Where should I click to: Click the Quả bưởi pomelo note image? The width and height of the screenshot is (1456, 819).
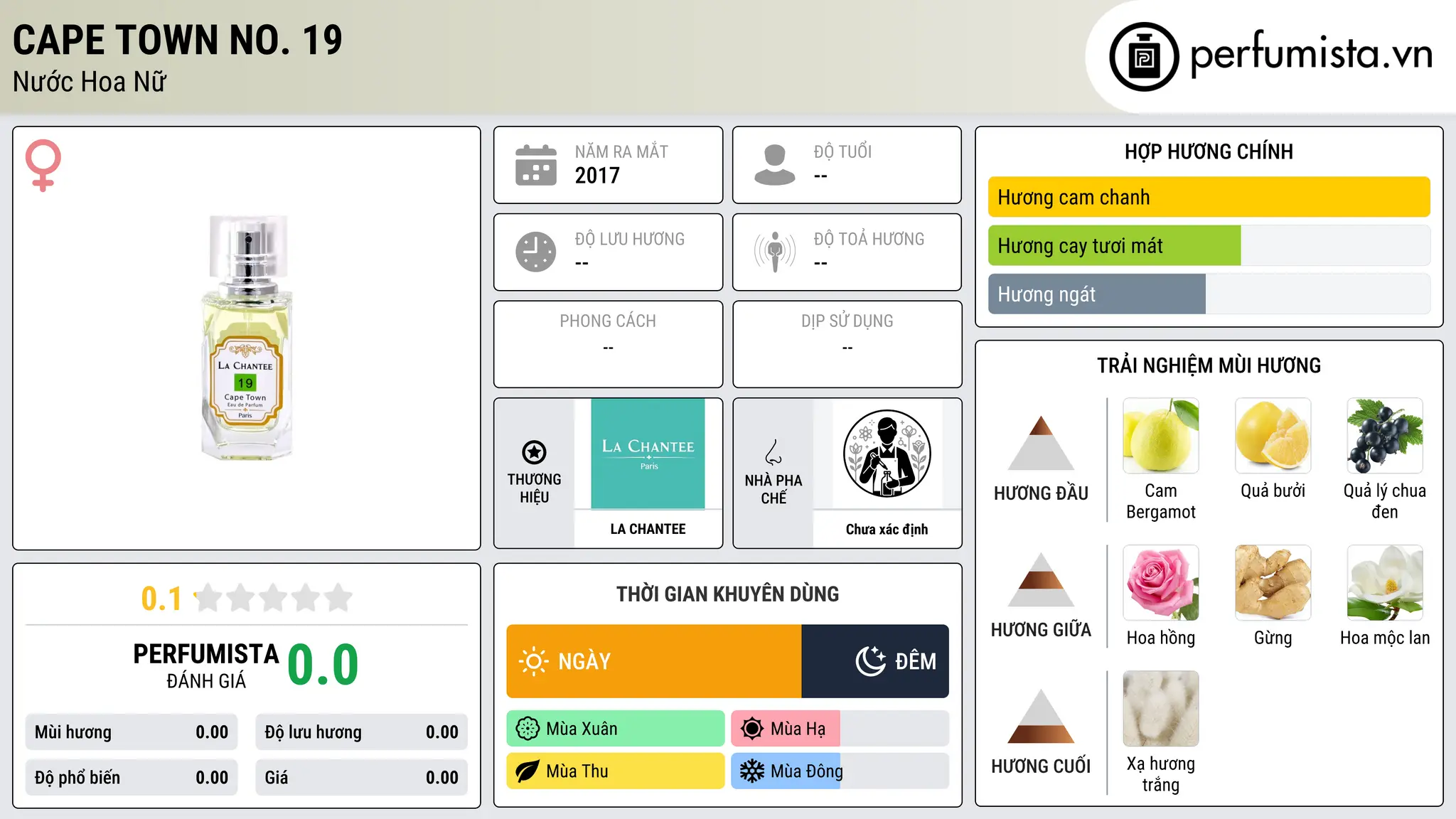click(1273, 436)
